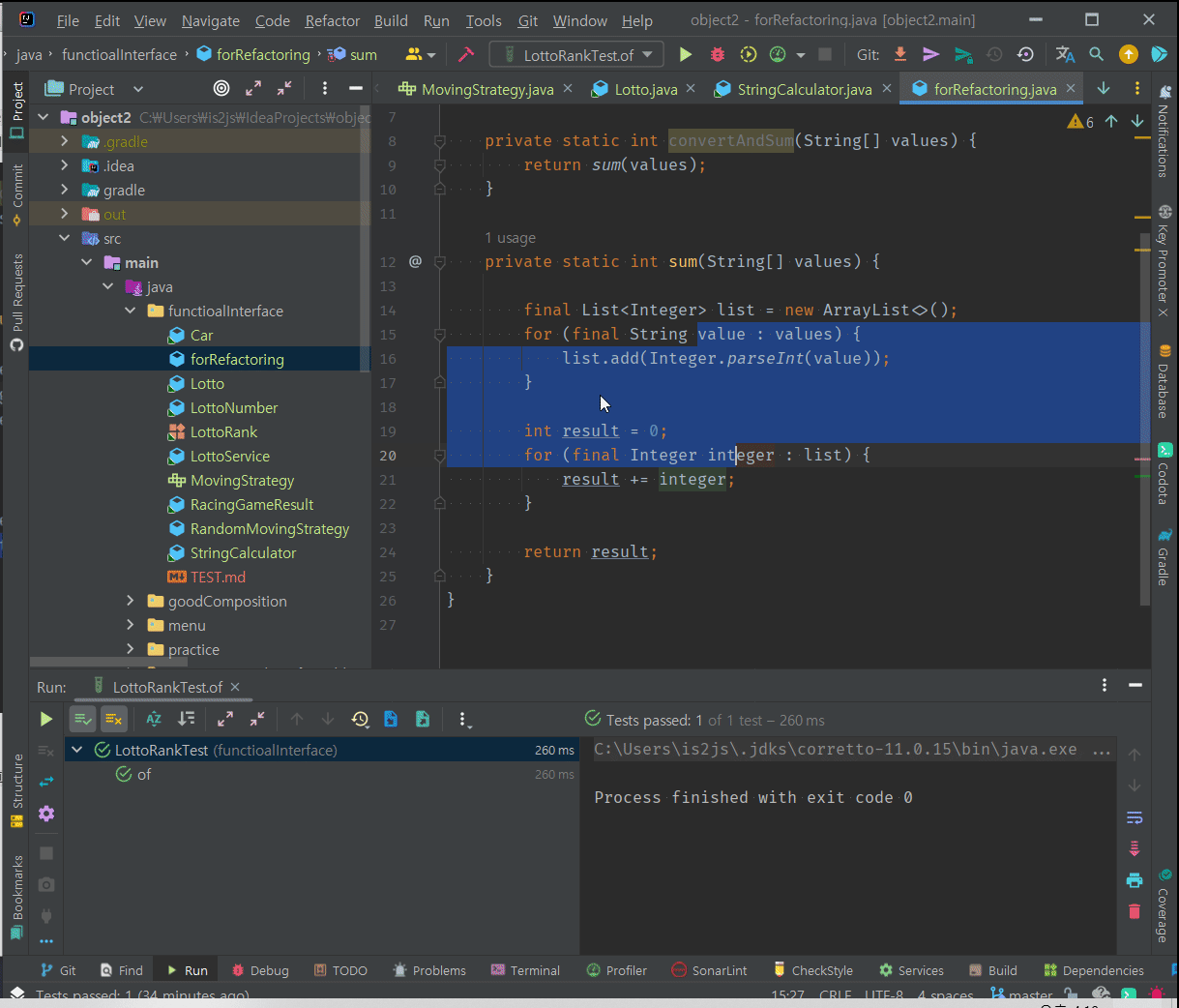Open the Problems tool window
This screenshot has height=1008, width=1179.
coord(429,970)
